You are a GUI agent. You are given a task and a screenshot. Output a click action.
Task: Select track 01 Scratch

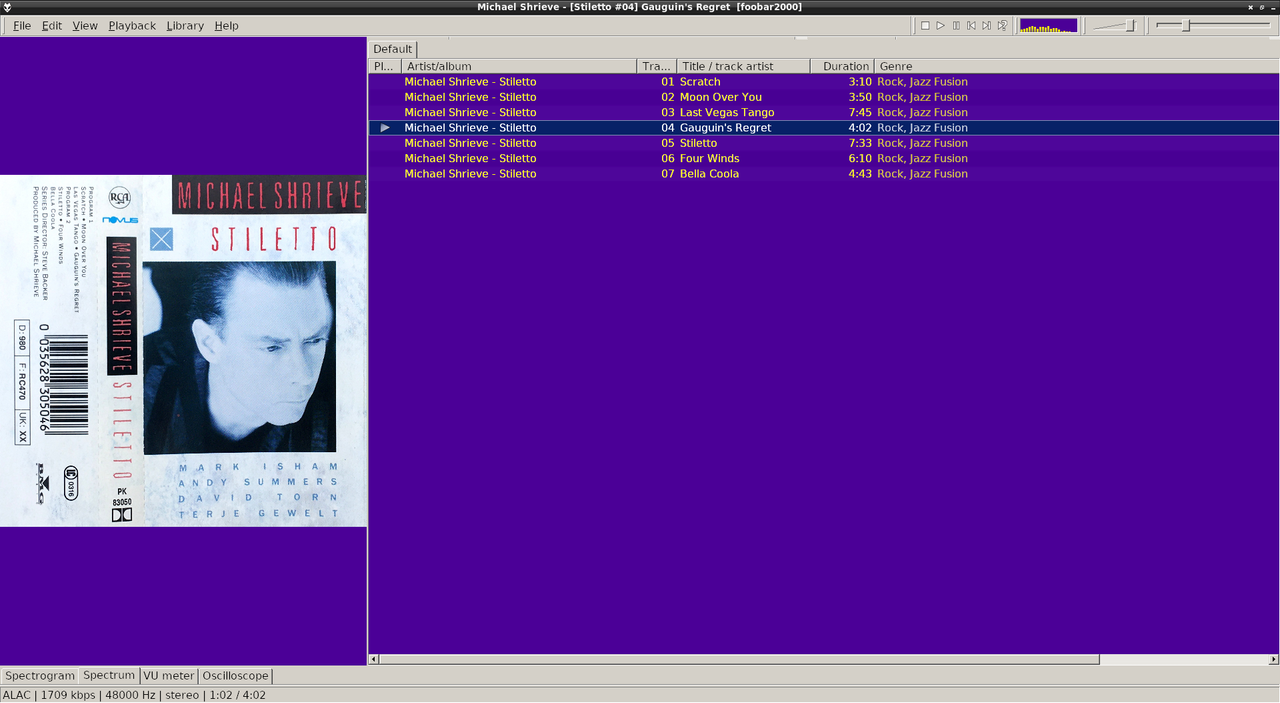824,82
